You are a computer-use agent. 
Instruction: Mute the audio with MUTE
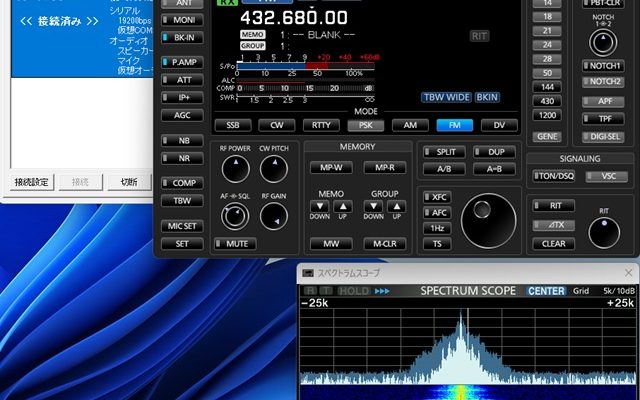click(235, 244)
